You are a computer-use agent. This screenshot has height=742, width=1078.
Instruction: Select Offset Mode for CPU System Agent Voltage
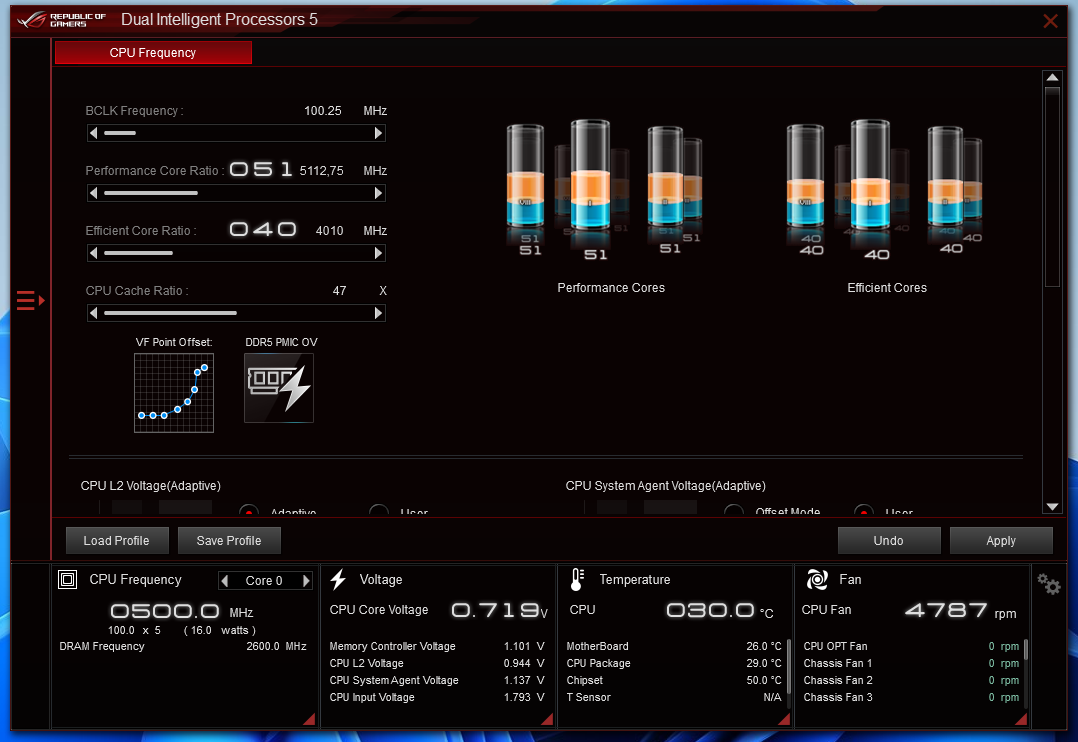(x=734, y=510)
